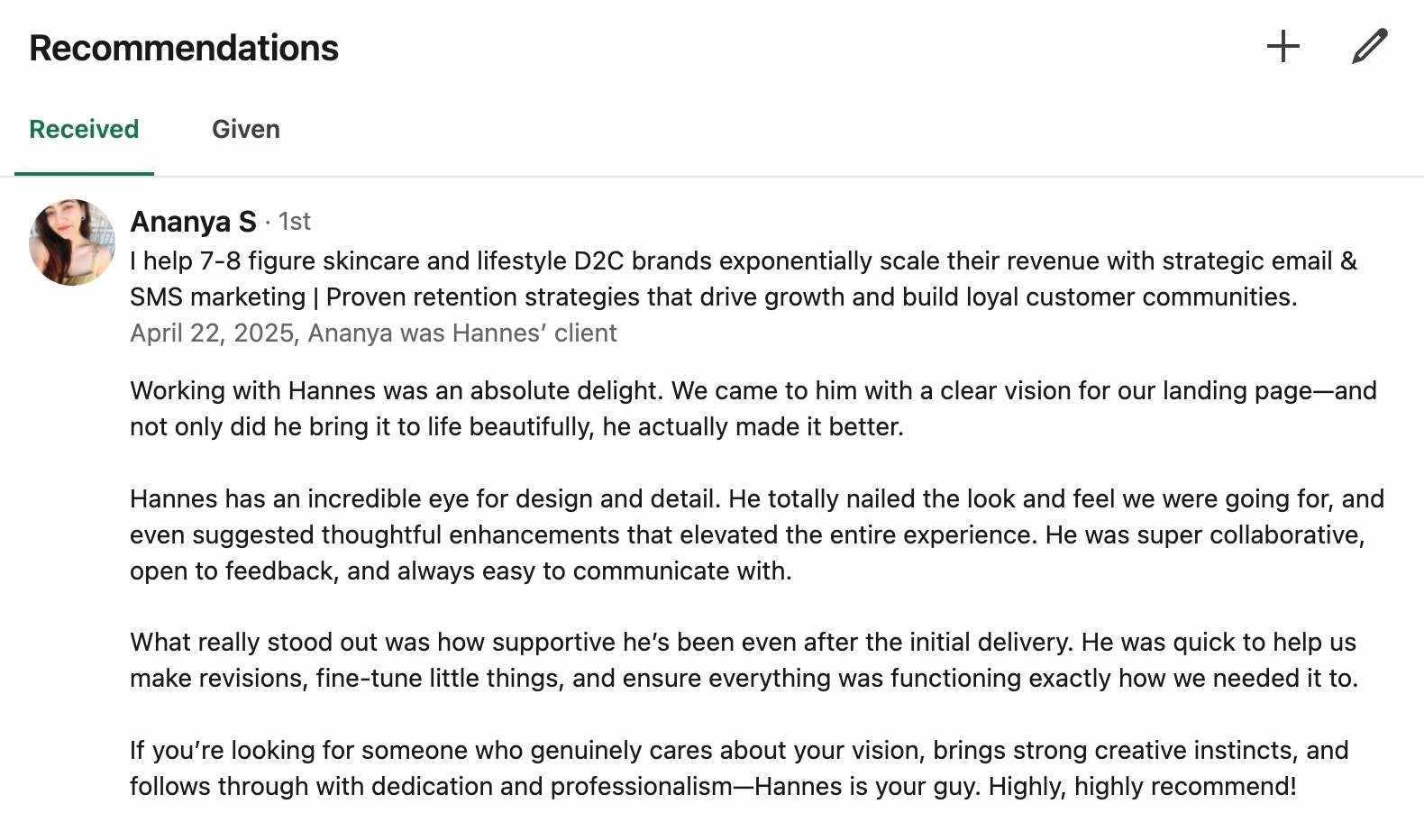
Task: Click the closing phrase "Highly, highly recommend!"
Action: pos(1142,787)
